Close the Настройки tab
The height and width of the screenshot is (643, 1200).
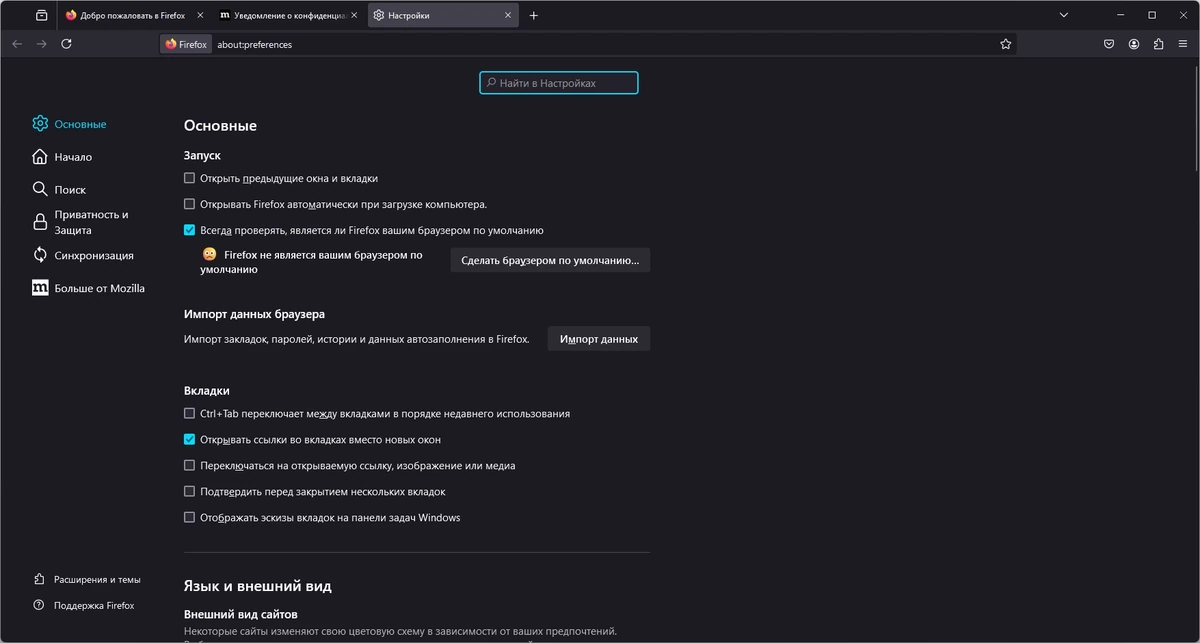508,15
